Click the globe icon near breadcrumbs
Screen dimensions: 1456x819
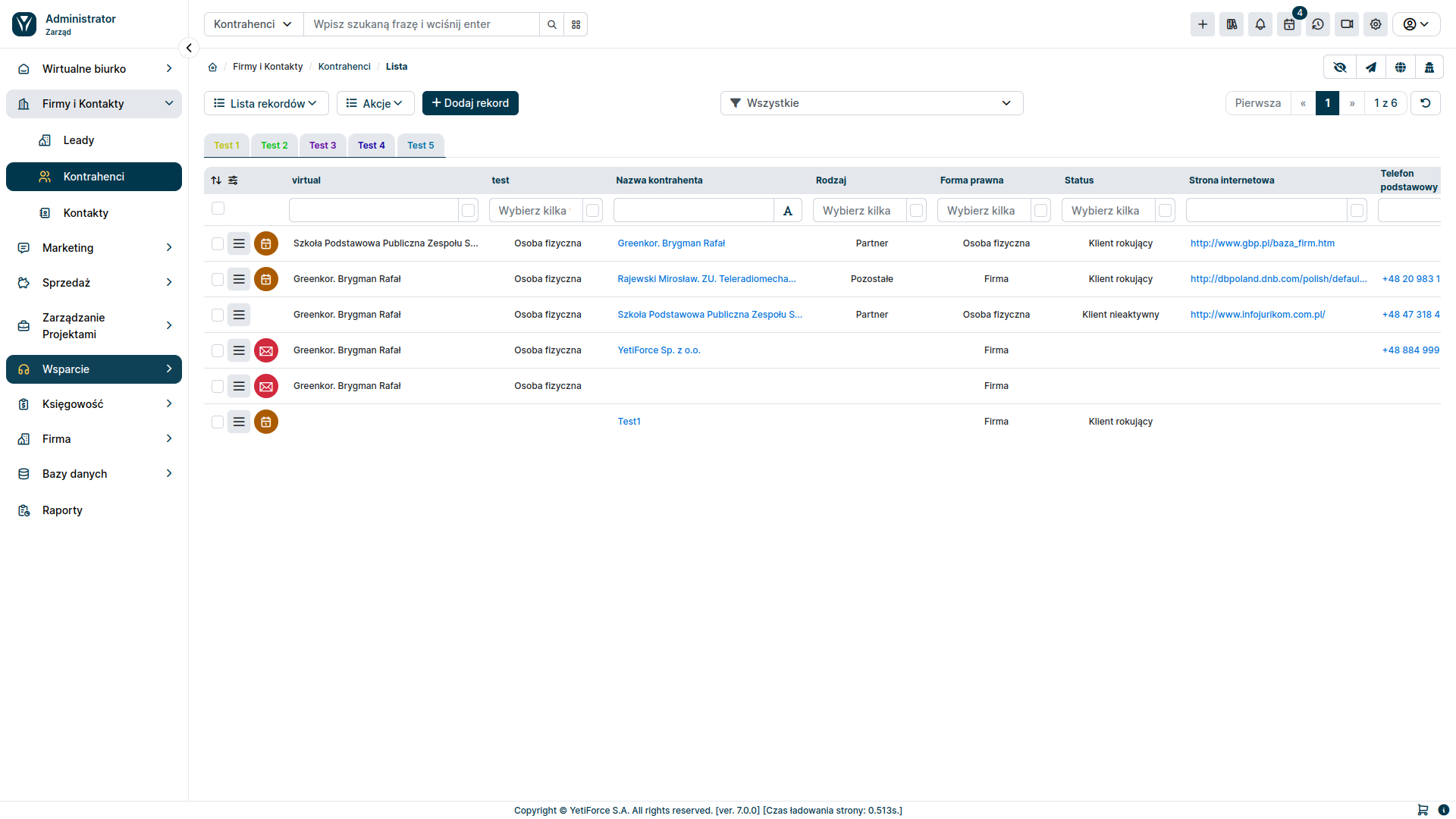1401,67
